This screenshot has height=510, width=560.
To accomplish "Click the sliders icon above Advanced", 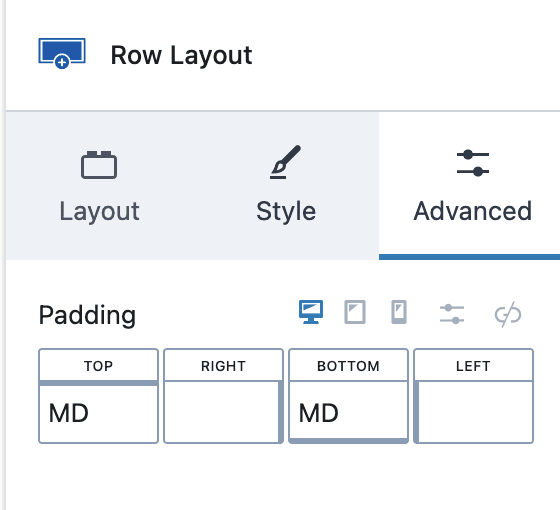I will [472, 163].
